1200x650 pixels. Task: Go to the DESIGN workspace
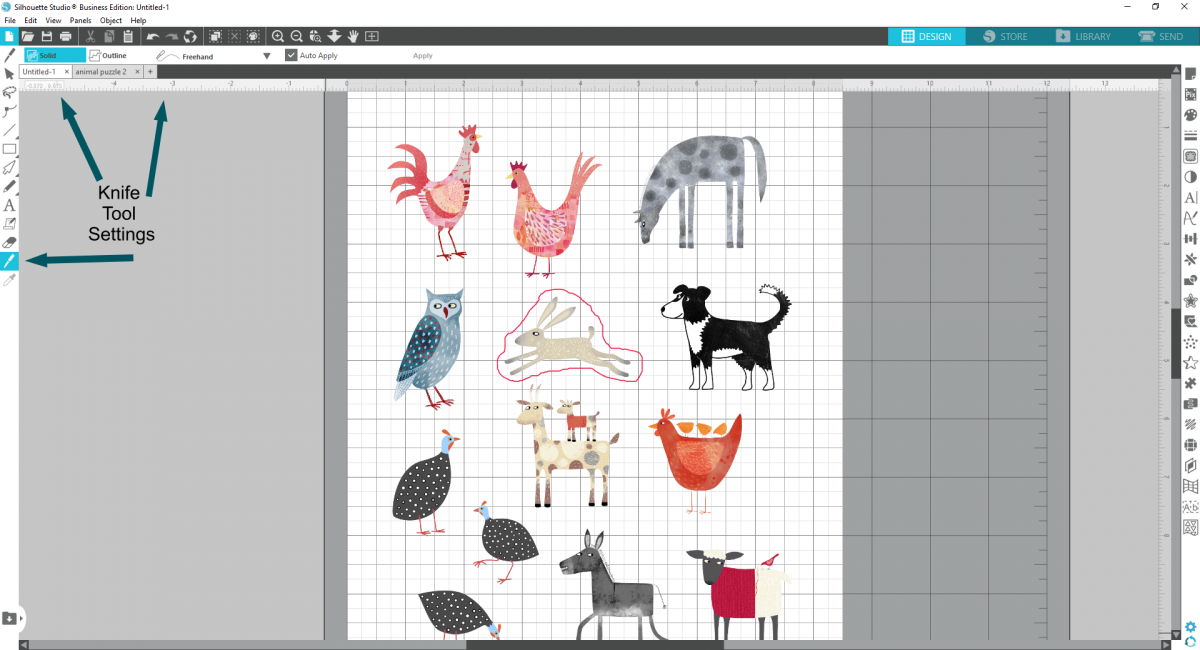(x=927, y=36)
